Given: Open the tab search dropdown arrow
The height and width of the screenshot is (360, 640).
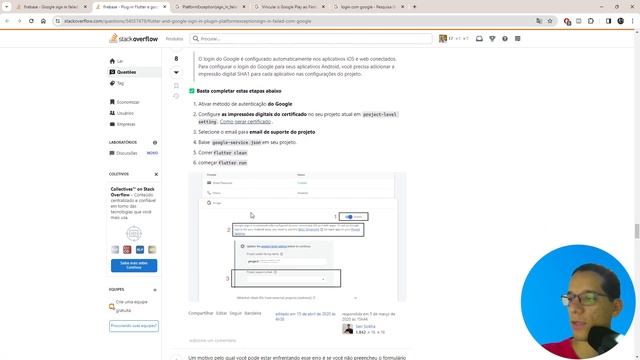Looking at the screenshot, I should pyautogui.click(x=6, y=7).
